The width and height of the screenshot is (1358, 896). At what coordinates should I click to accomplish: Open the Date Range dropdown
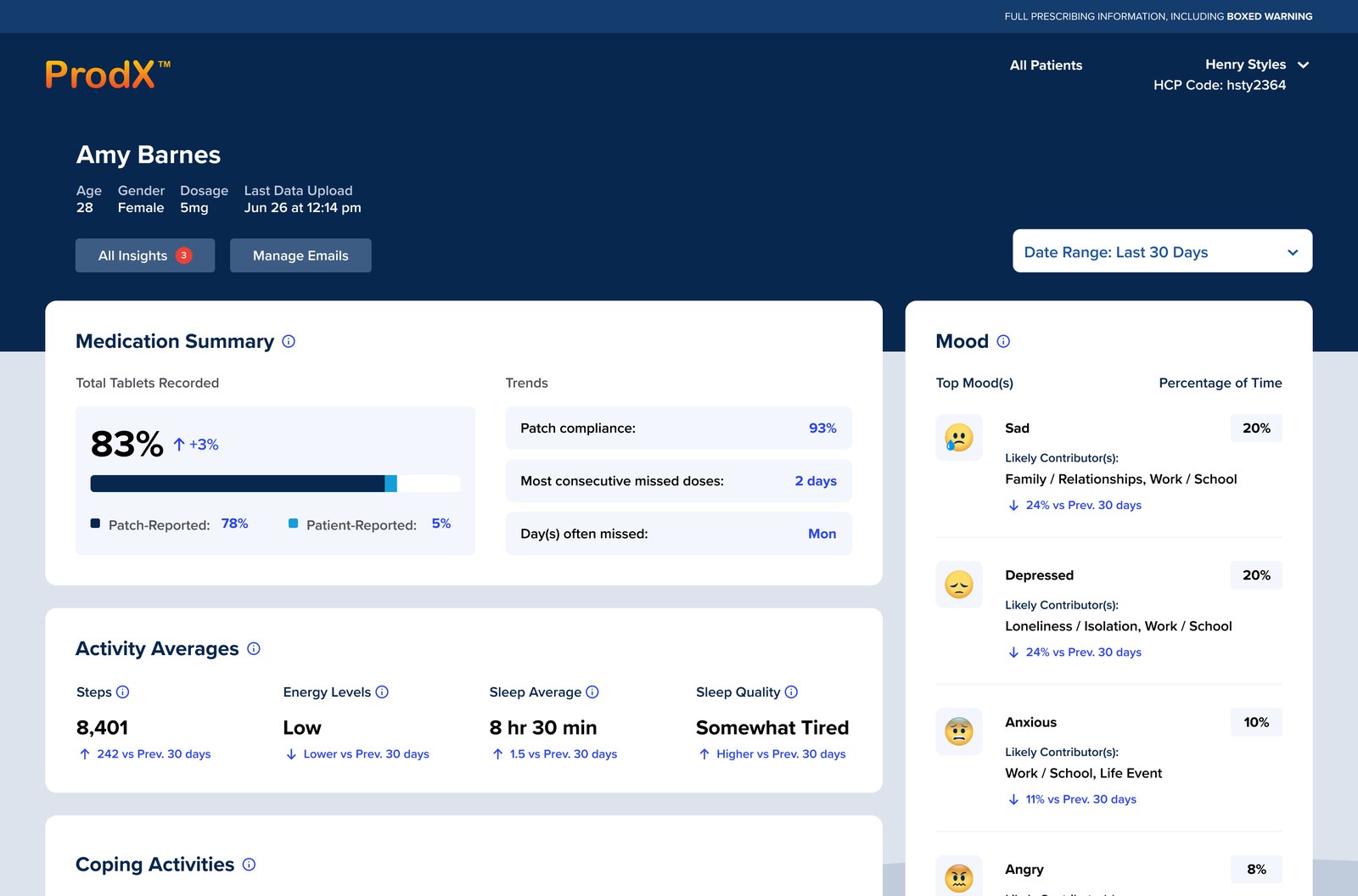[x=1162, y=251]
